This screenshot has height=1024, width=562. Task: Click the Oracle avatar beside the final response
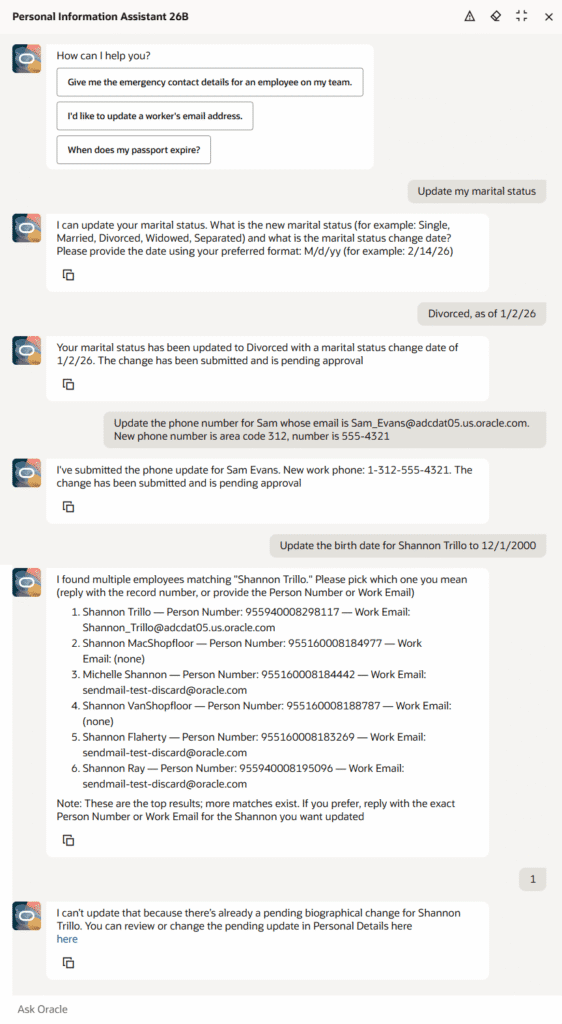tap(27, 916)
